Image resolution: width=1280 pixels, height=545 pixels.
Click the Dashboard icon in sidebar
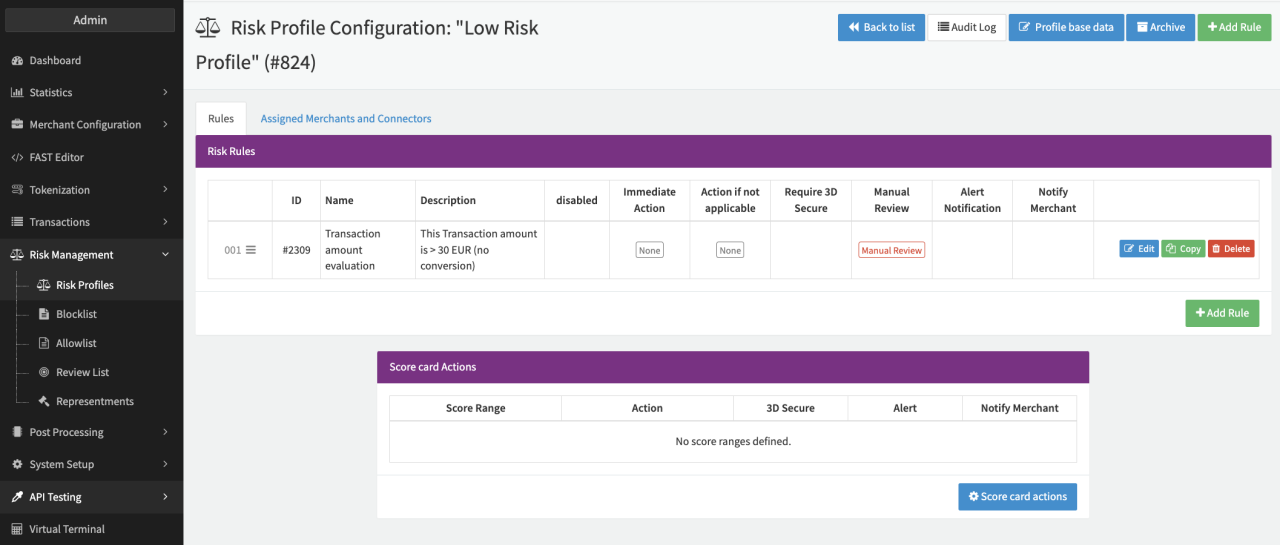[17, 61]
